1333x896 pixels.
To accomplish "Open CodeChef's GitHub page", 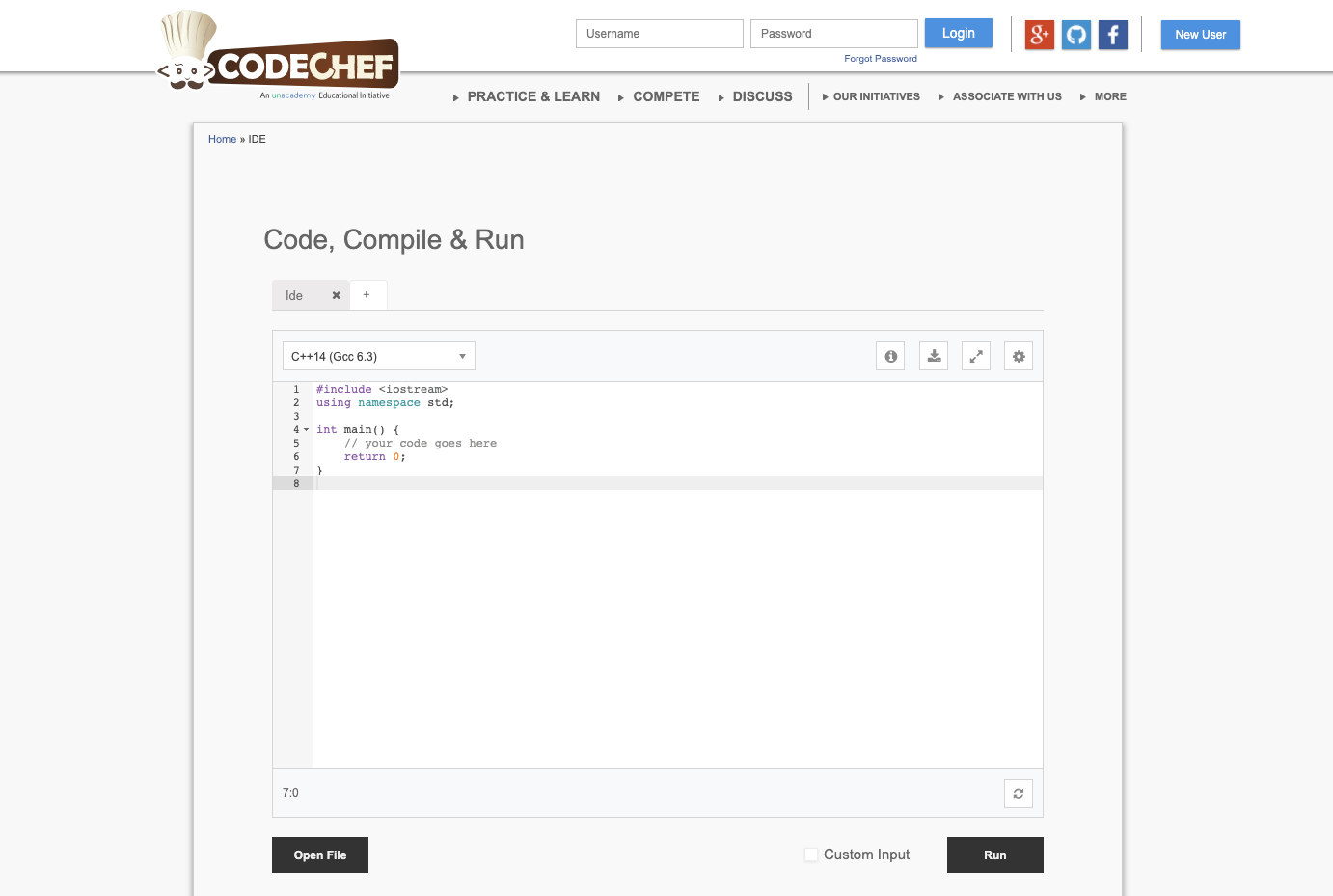I will pos(1075,35).
